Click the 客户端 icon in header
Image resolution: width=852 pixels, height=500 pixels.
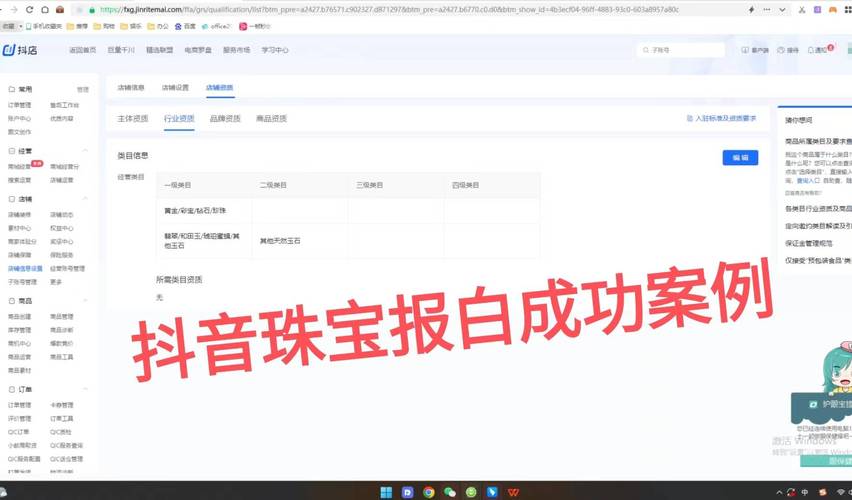click(745, 50)
